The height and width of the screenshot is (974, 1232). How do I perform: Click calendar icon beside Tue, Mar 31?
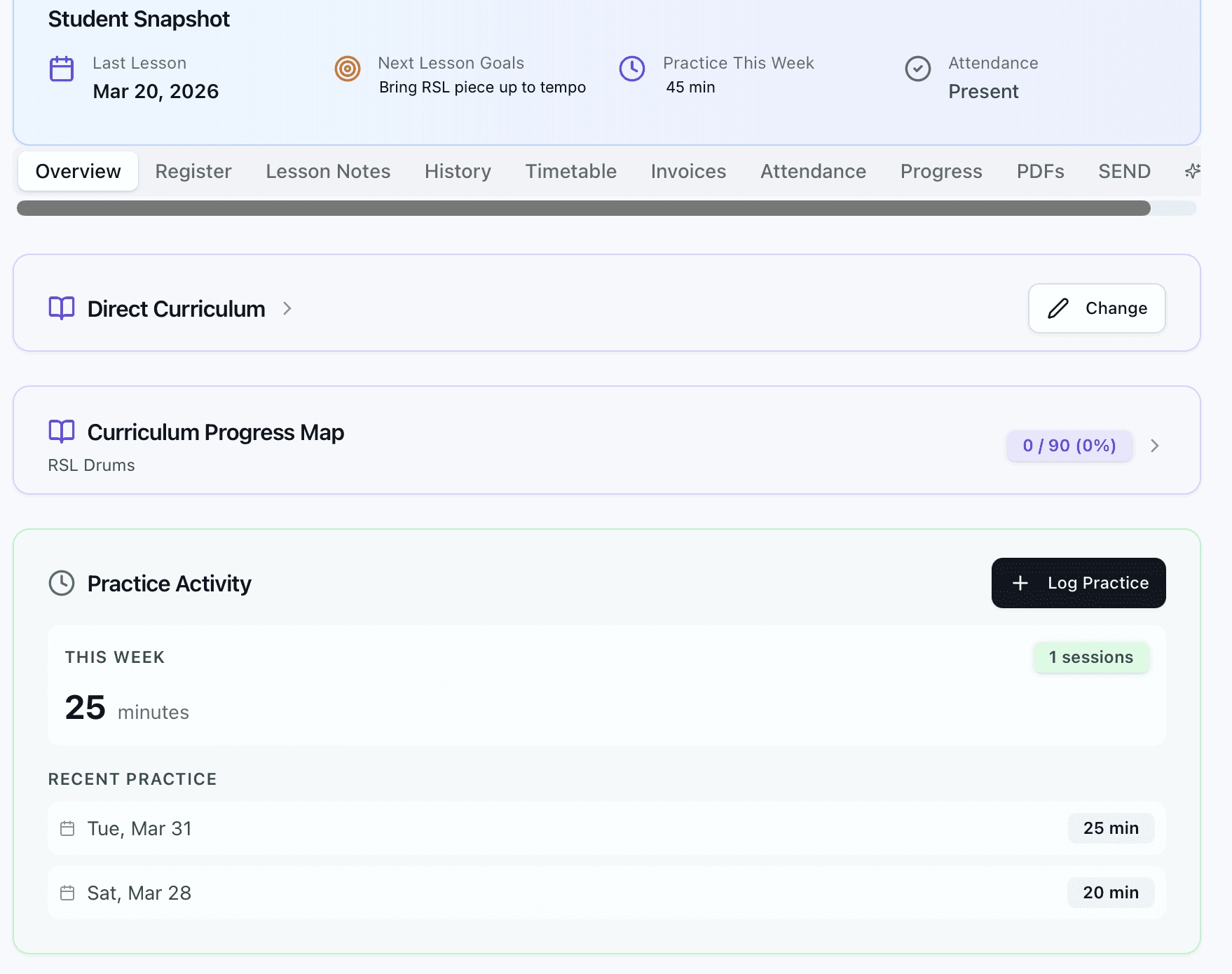(67, 828)
